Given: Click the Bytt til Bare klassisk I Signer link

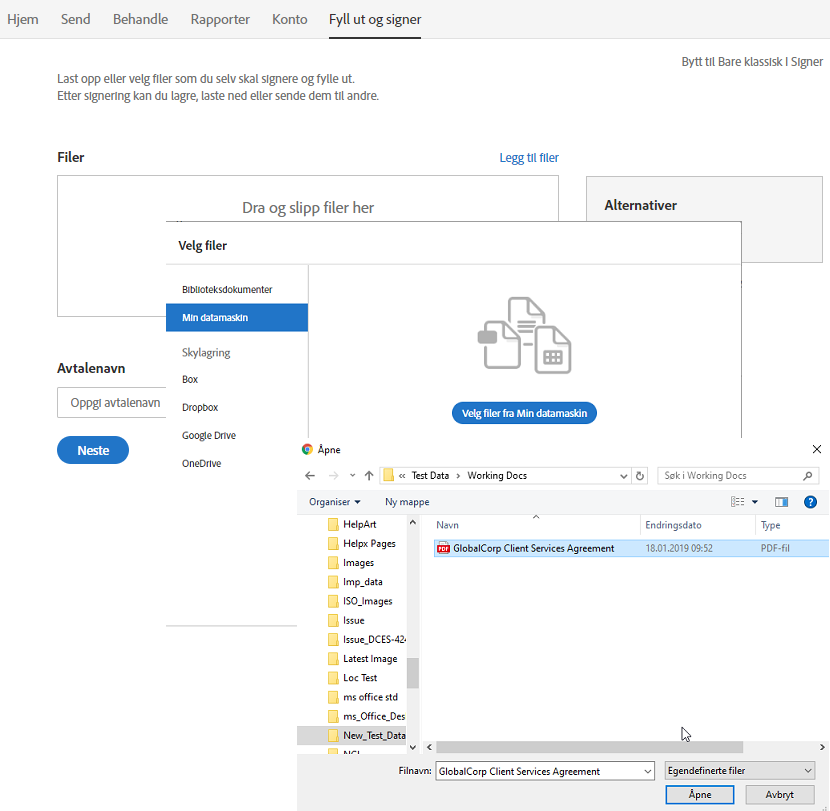Looking at the screenshot, I should [x=752, y=61].
